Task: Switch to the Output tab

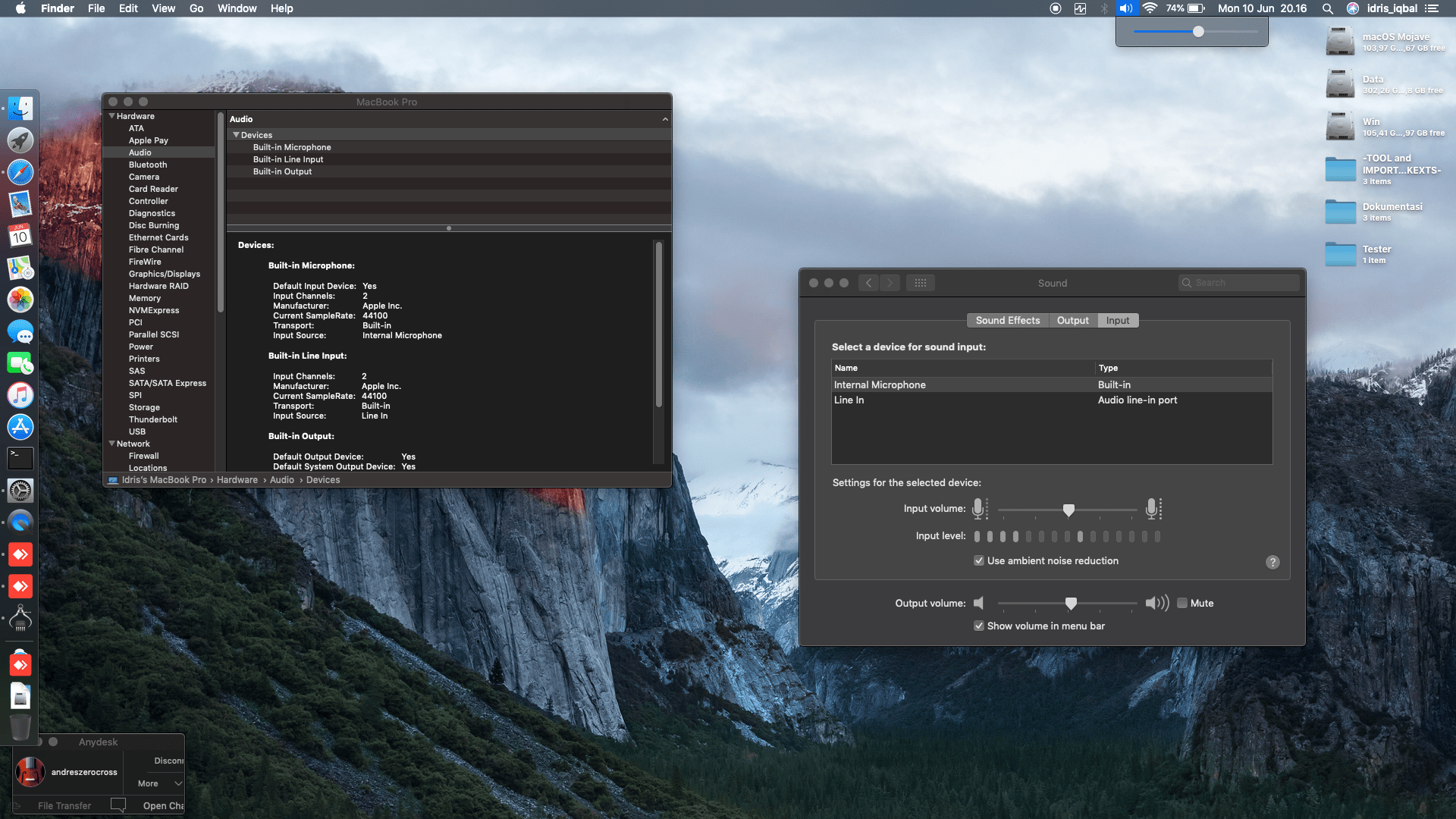Action: coord(1072,320)
